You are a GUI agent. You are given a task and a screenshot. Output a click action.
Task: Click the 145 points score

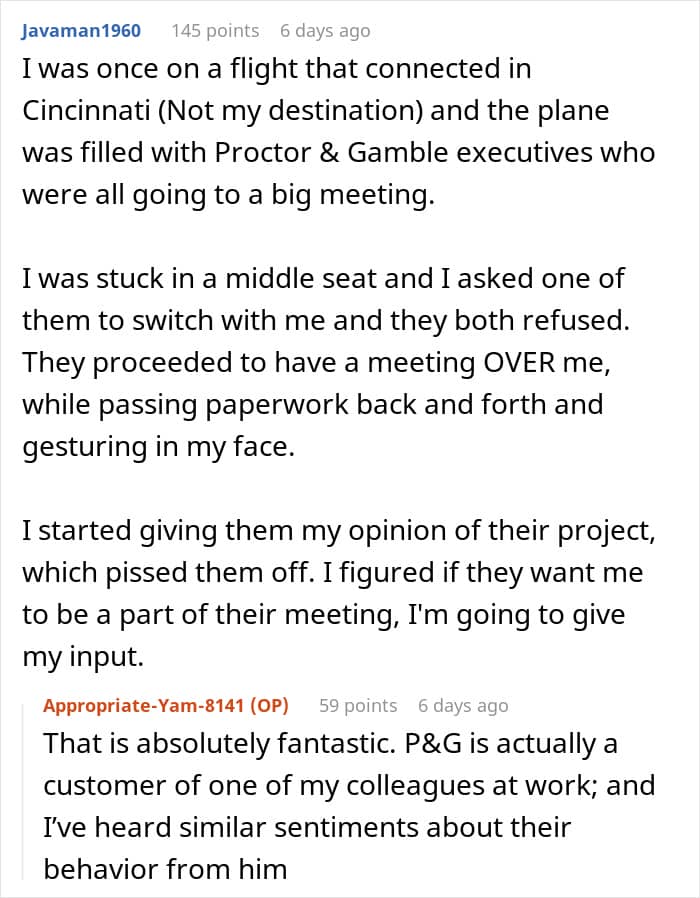click(215, 30)
